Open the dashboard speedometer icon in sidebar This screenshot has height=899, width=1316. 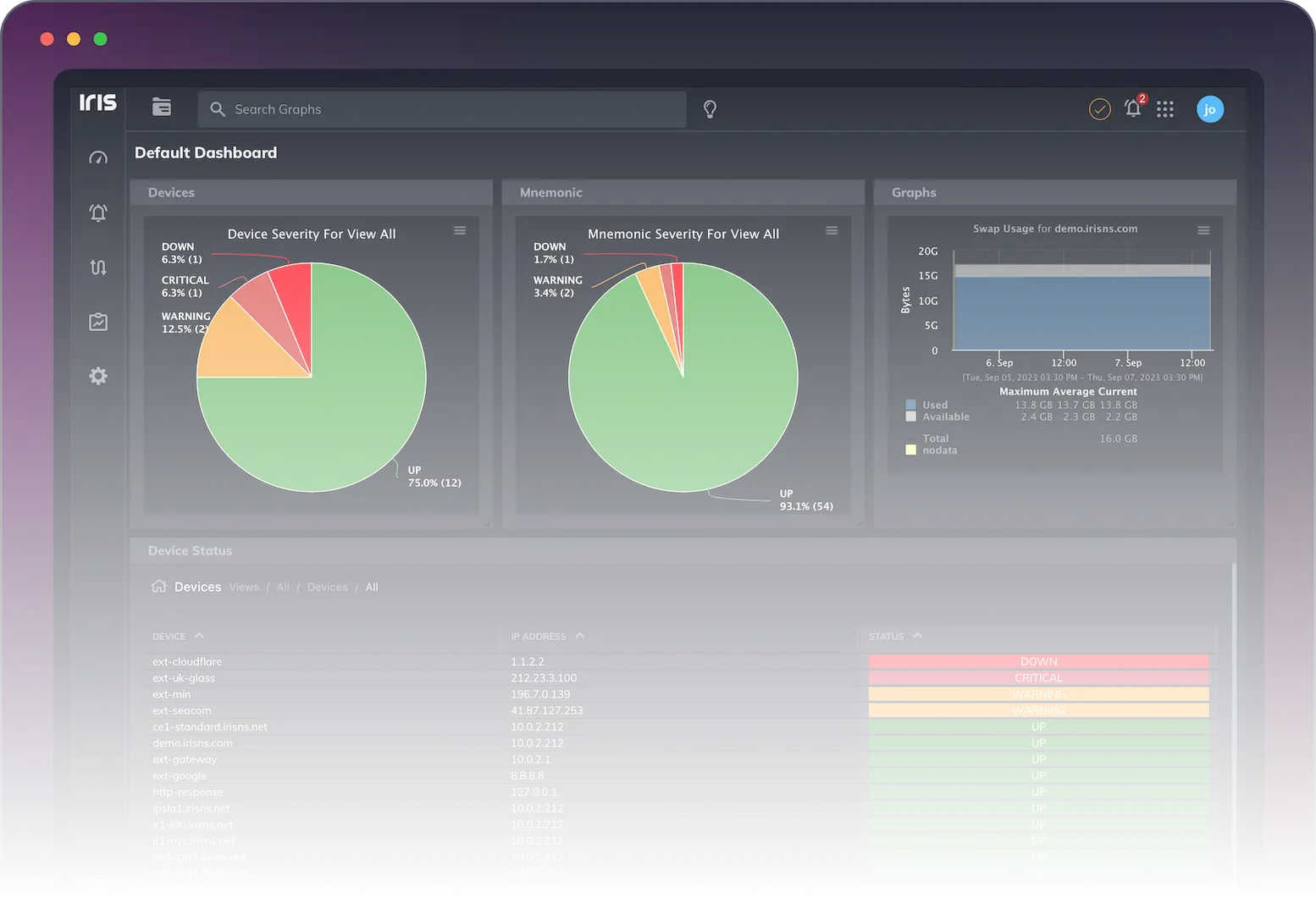98,158
